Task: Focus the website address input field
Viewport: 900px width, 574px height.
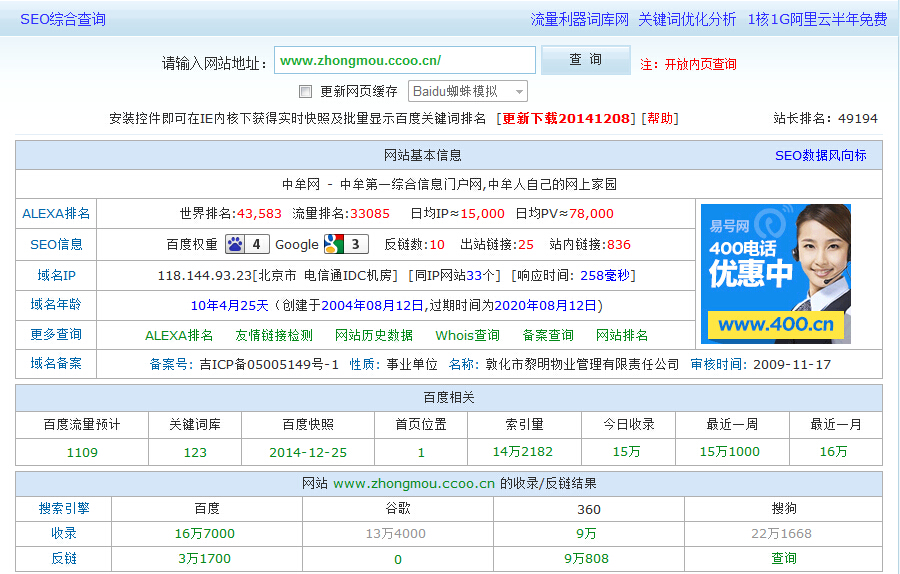Action: tap(405, 60)
